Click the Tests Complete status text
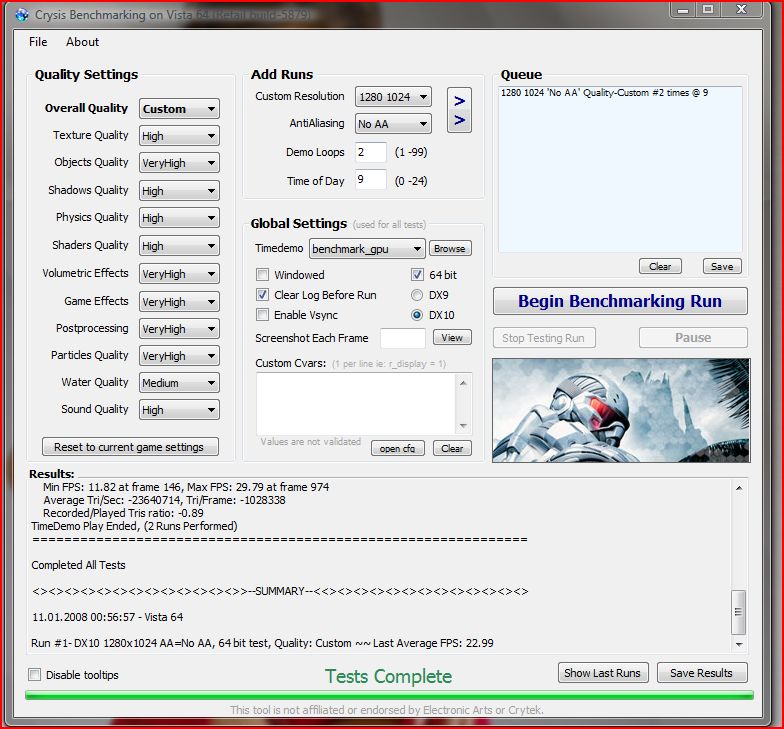This screenshot has height=729, width=784. (x=388, y=676)
